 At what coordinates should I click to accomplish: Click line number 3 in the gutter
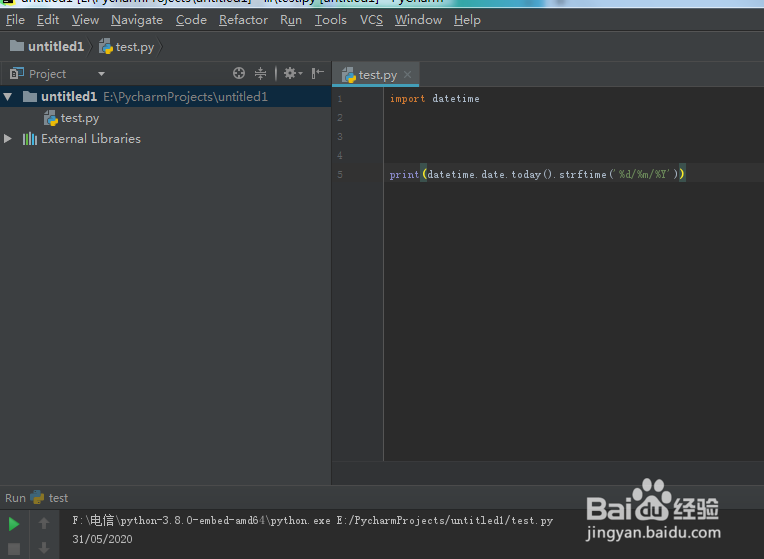point(340,137)
